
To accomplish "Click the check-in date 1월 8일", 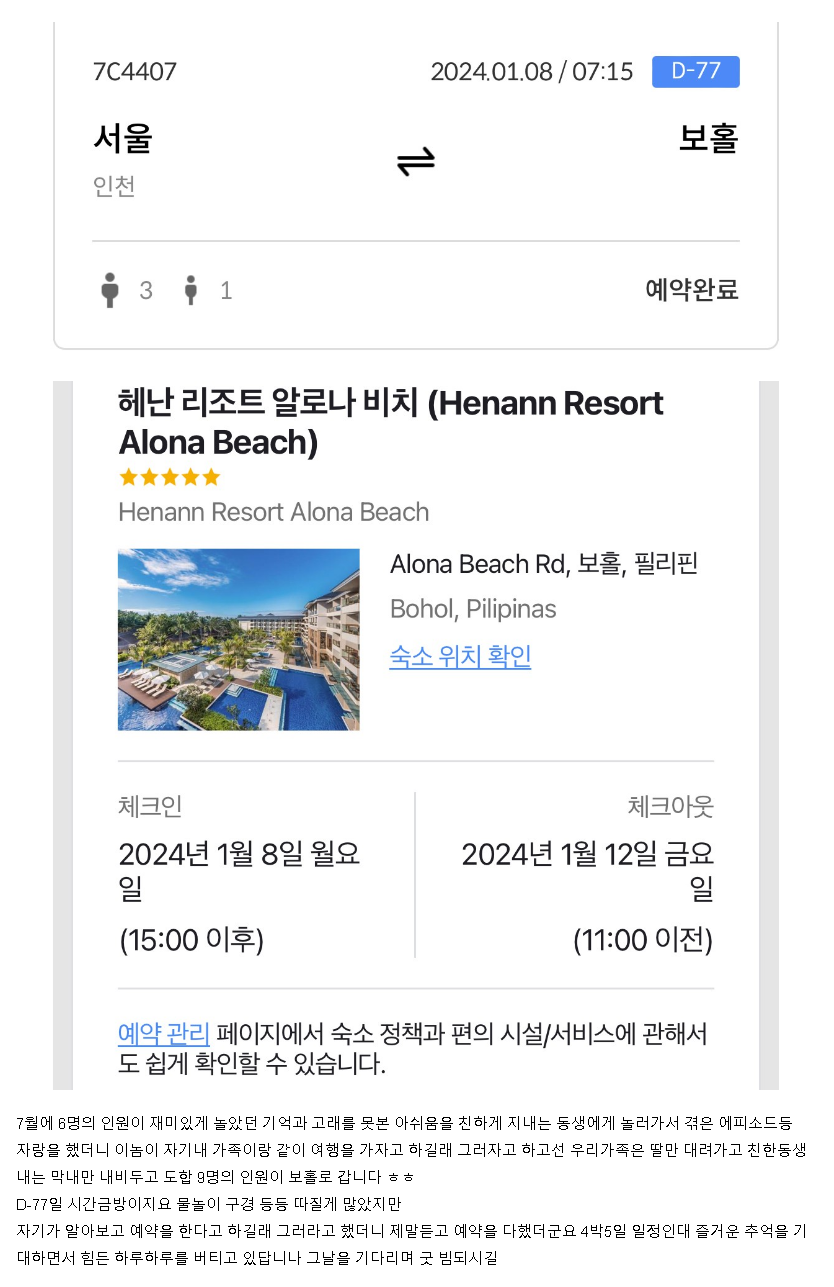I will click(239, 855).
